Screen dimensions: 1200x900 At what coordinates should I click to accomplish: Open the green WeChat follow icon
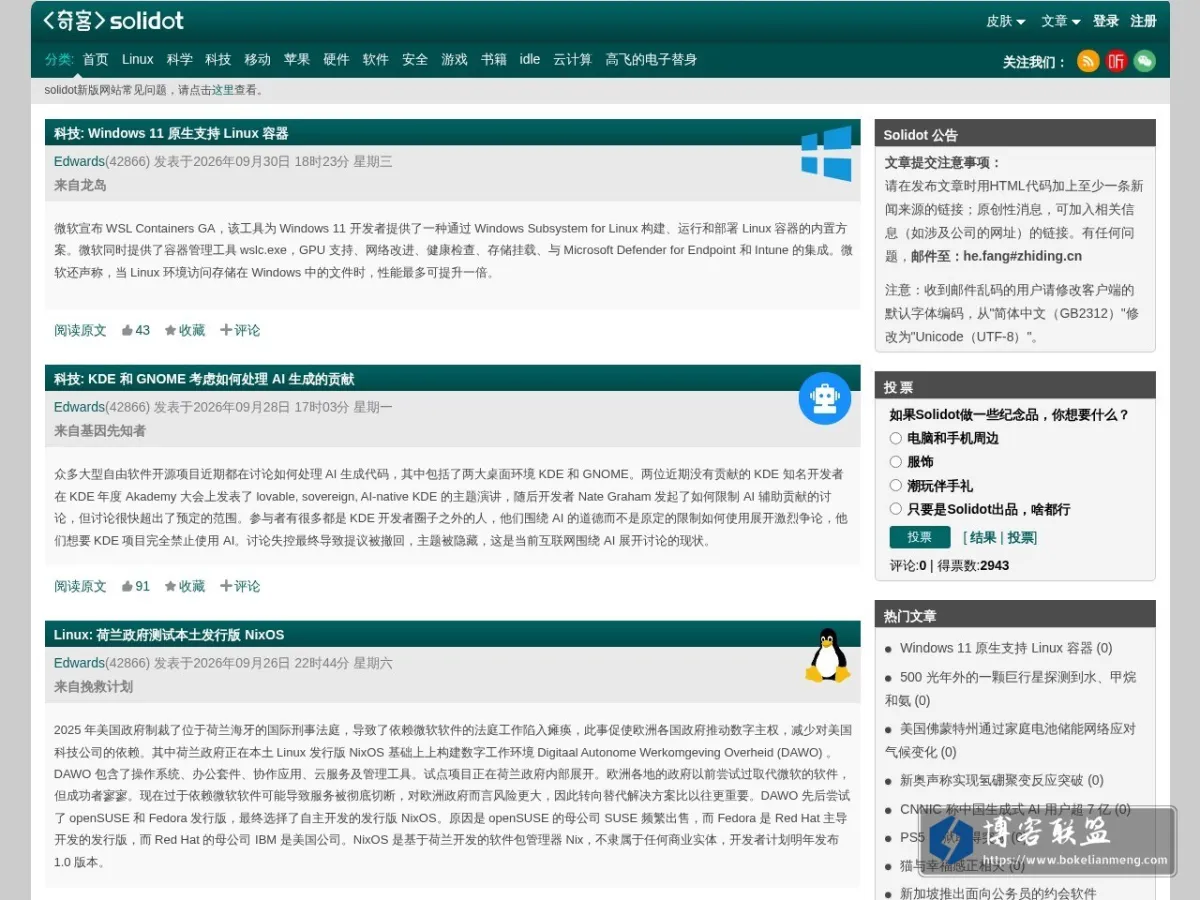[1144, 61]
